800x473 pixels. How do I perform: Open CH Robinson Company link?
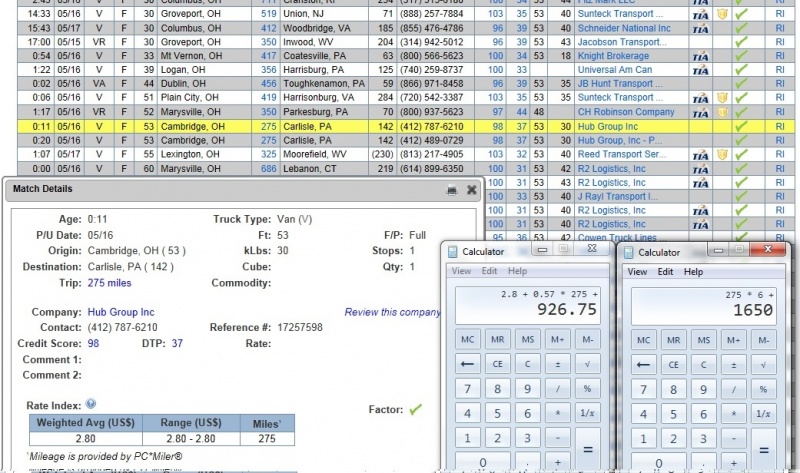626,112
